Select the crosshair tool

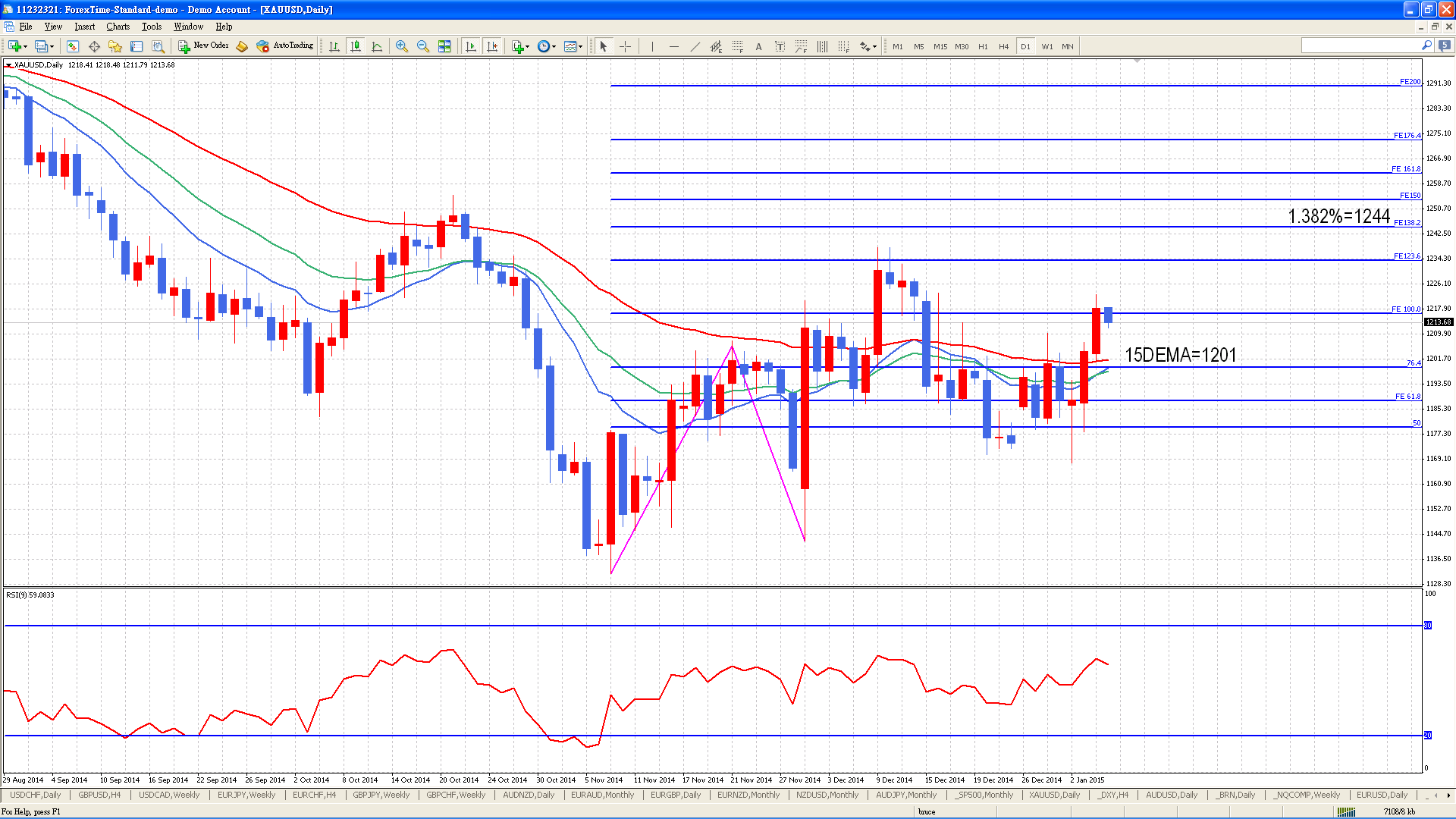[x=625, y=46]
